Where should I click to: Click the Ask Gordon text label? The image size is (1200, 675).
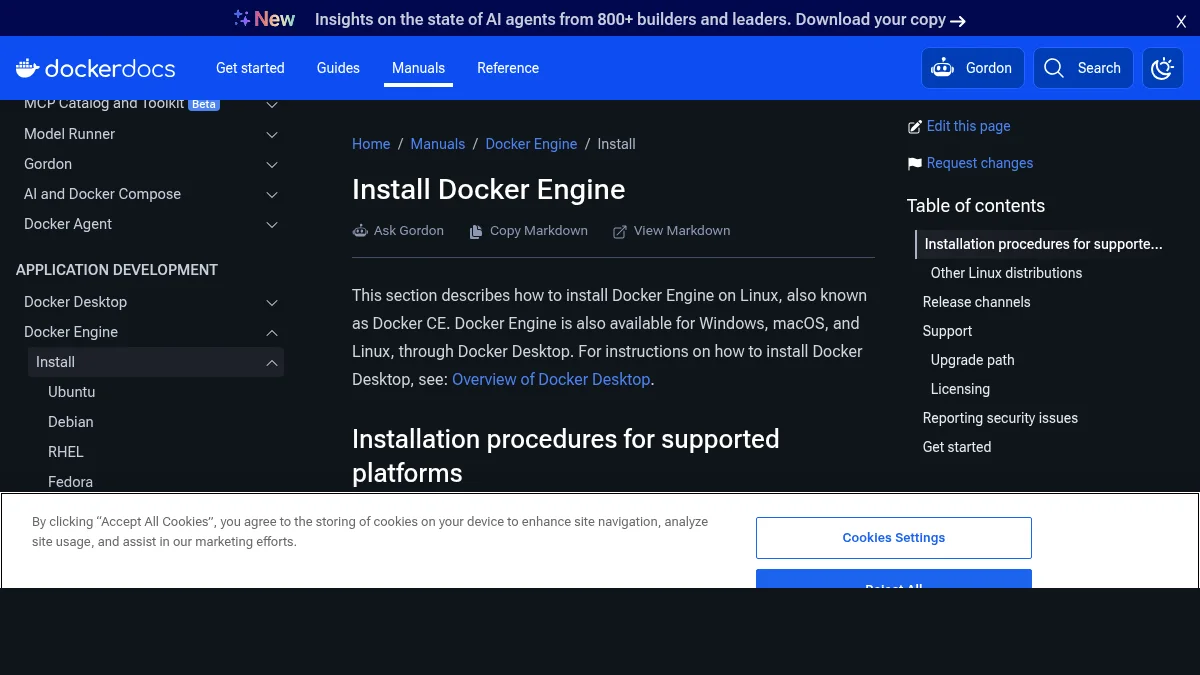coord(409,231)
